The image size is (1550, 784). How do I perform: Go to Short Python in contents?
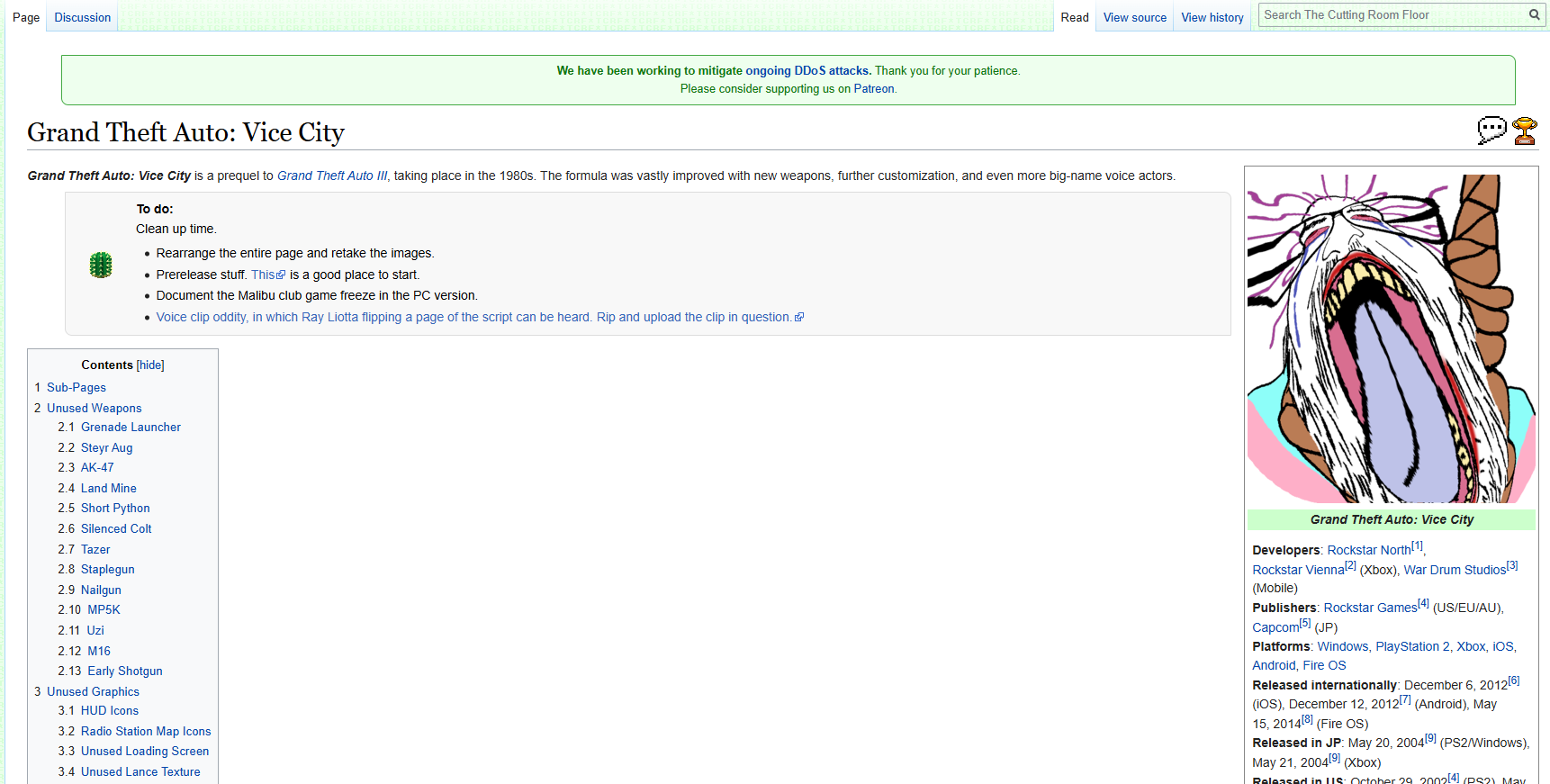click(115, 508)
